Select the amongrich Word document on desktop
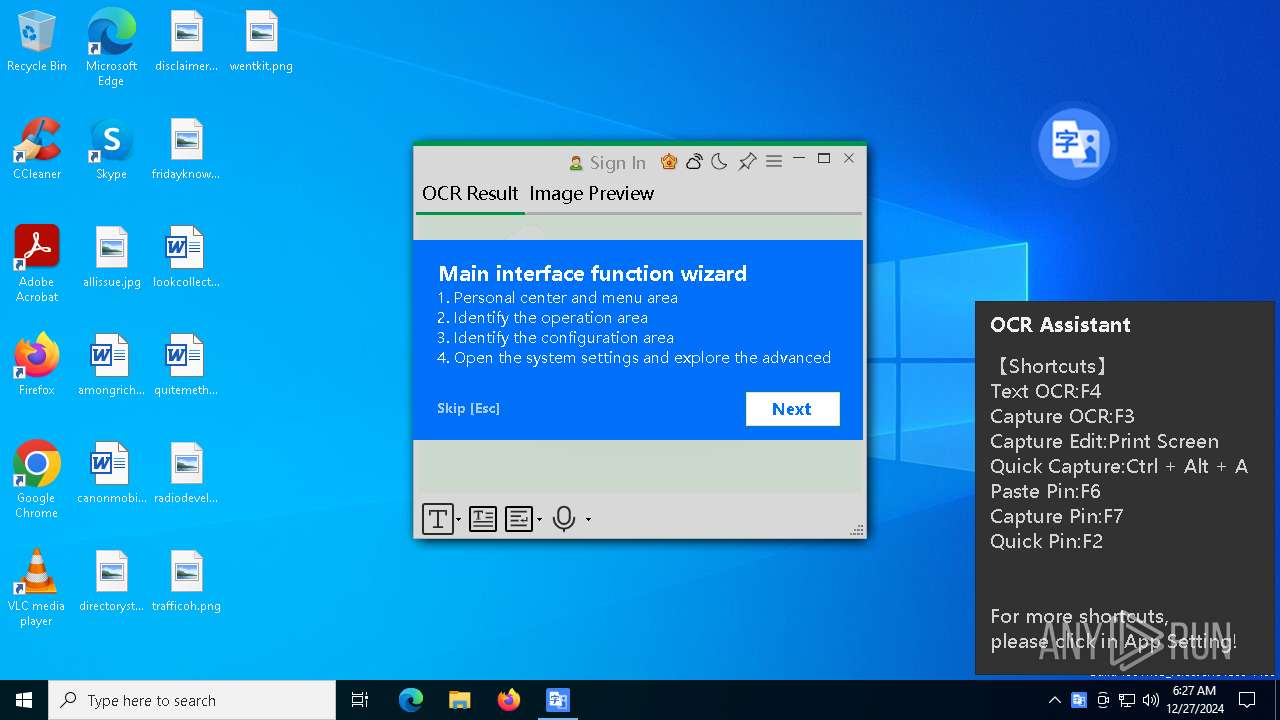1280x720 pixels. (x=111, y=366)
